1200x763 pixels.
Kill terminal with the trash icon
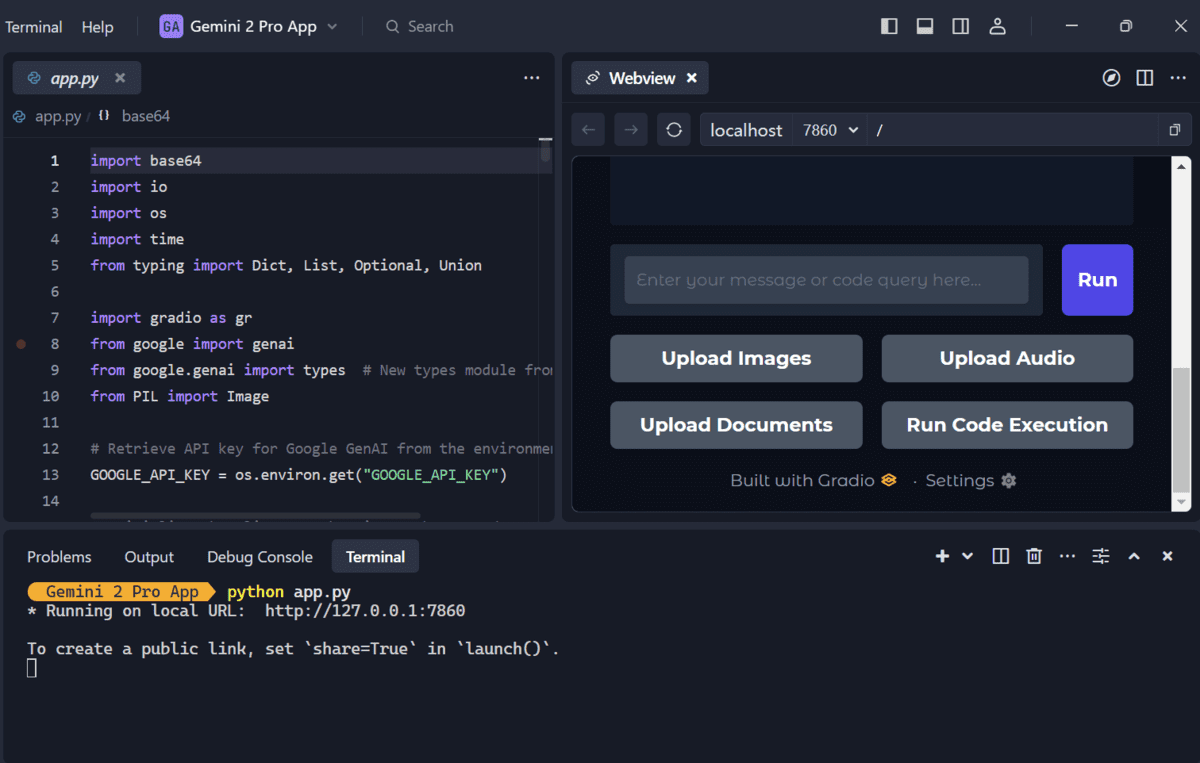pos(1034,556)
